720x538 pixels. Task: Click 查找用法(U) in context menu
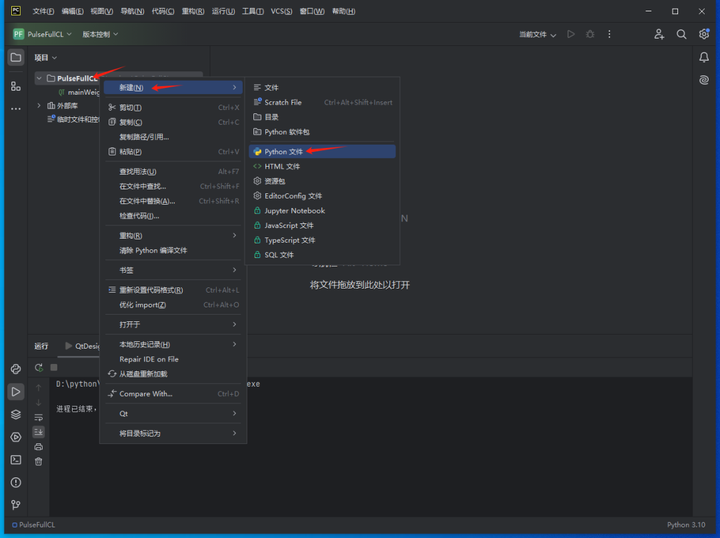(x=173, y=172)
